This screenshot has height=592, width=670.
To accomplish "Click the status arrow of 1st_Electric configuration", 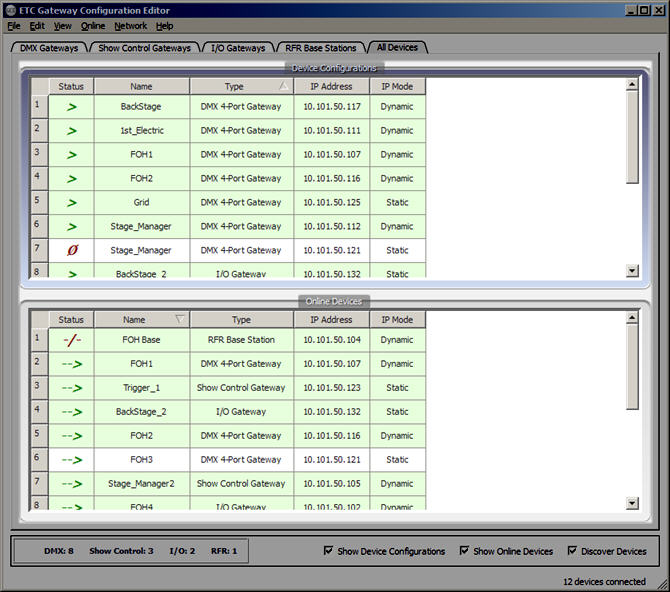I will 71,131.
